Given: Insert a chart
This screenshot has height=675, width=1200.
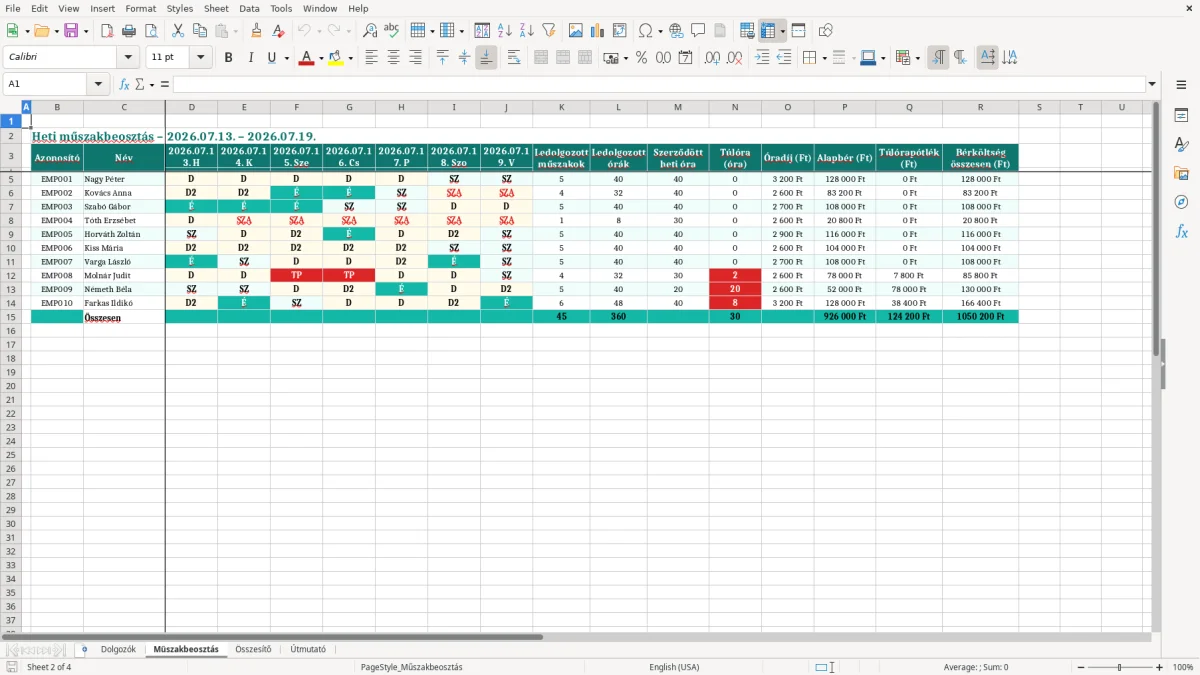Looking at the screenshot, I should 598,31.
